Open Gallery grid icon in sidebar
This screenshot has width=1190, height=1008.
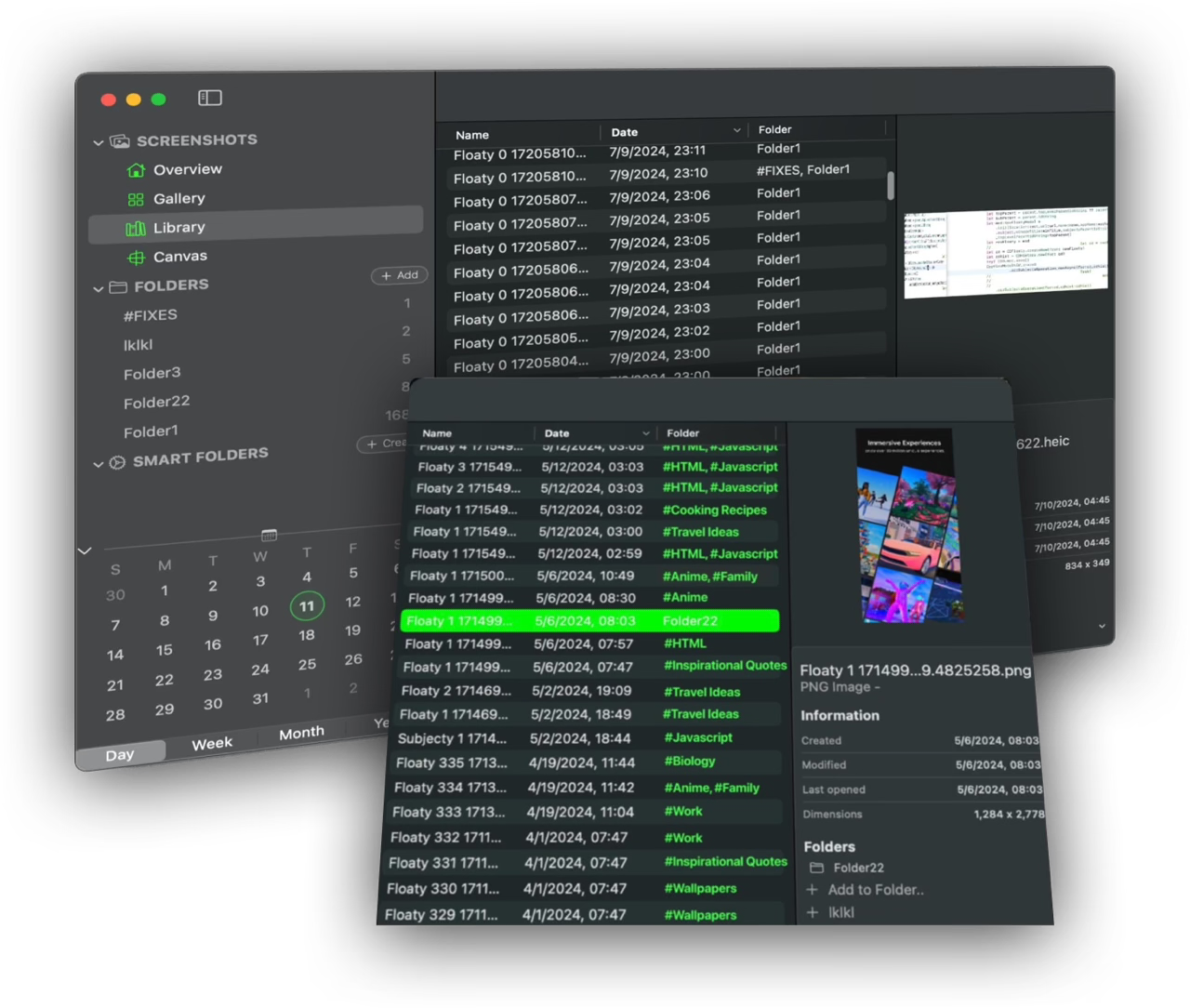[x=136, y=199]
